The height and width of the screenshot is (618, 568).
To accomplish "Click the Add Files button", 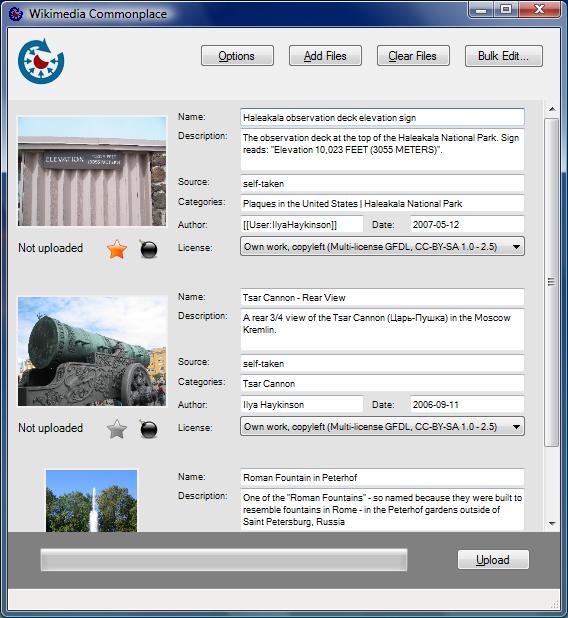I will pyautogui.click(x=325, y=56).
